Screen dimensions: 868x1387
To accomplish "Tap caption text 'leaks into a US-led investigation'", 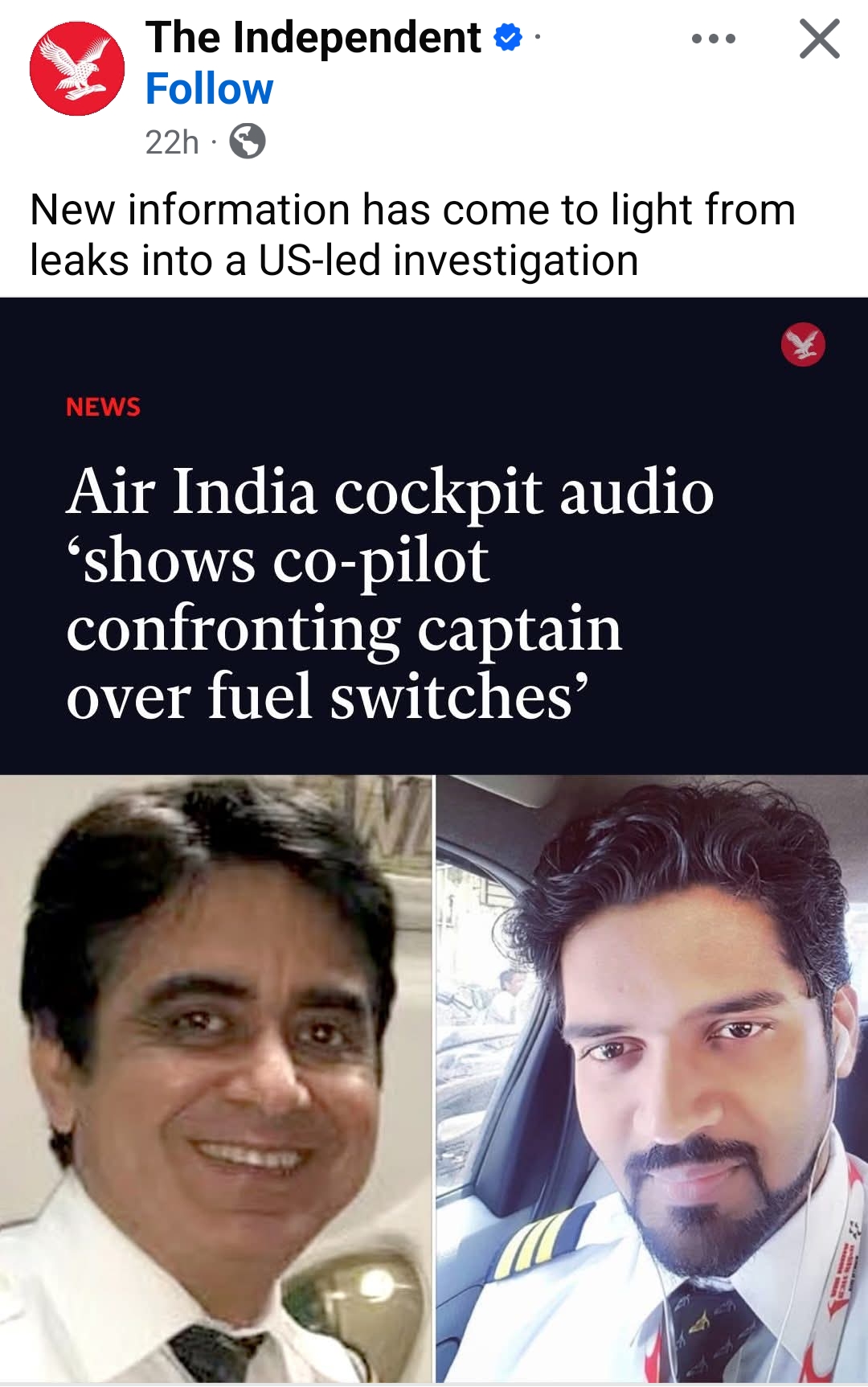I will pos(334,261).
